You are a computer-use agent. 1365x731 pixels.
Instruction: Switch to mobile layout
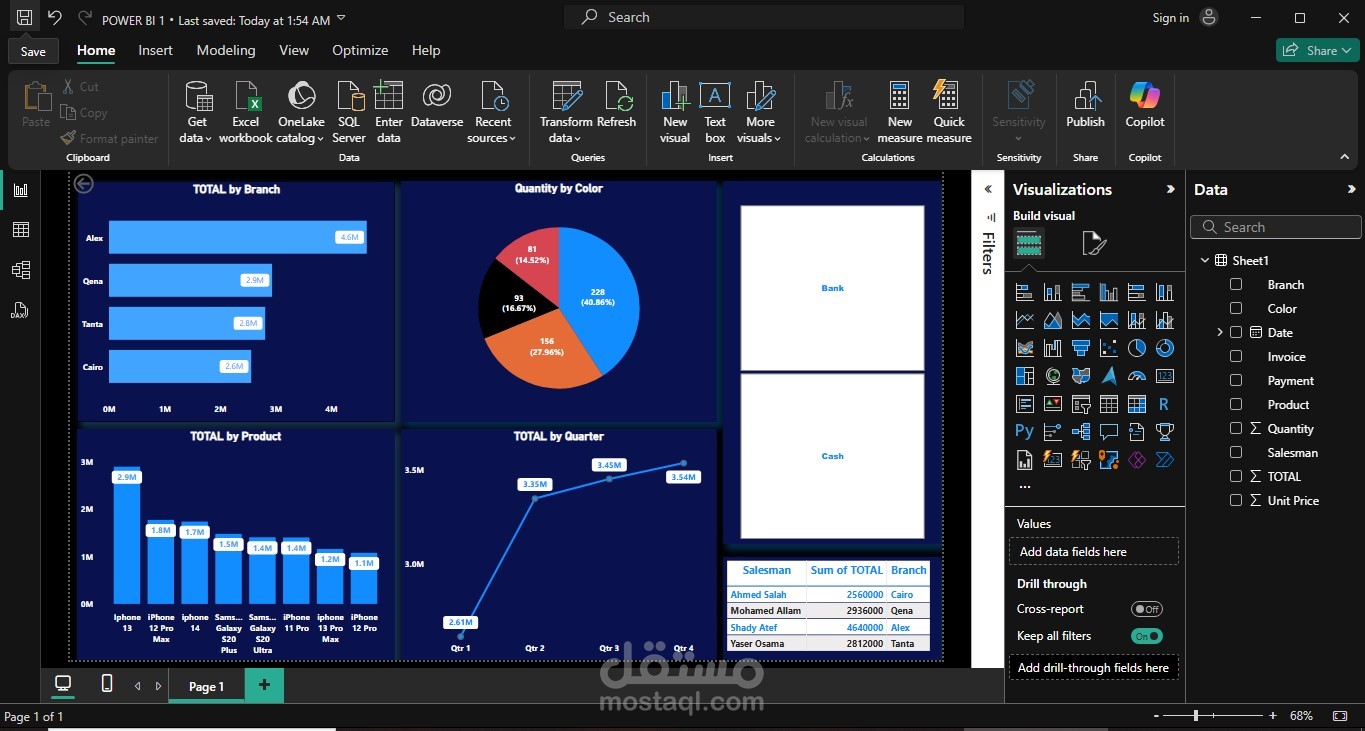[107, 684]
